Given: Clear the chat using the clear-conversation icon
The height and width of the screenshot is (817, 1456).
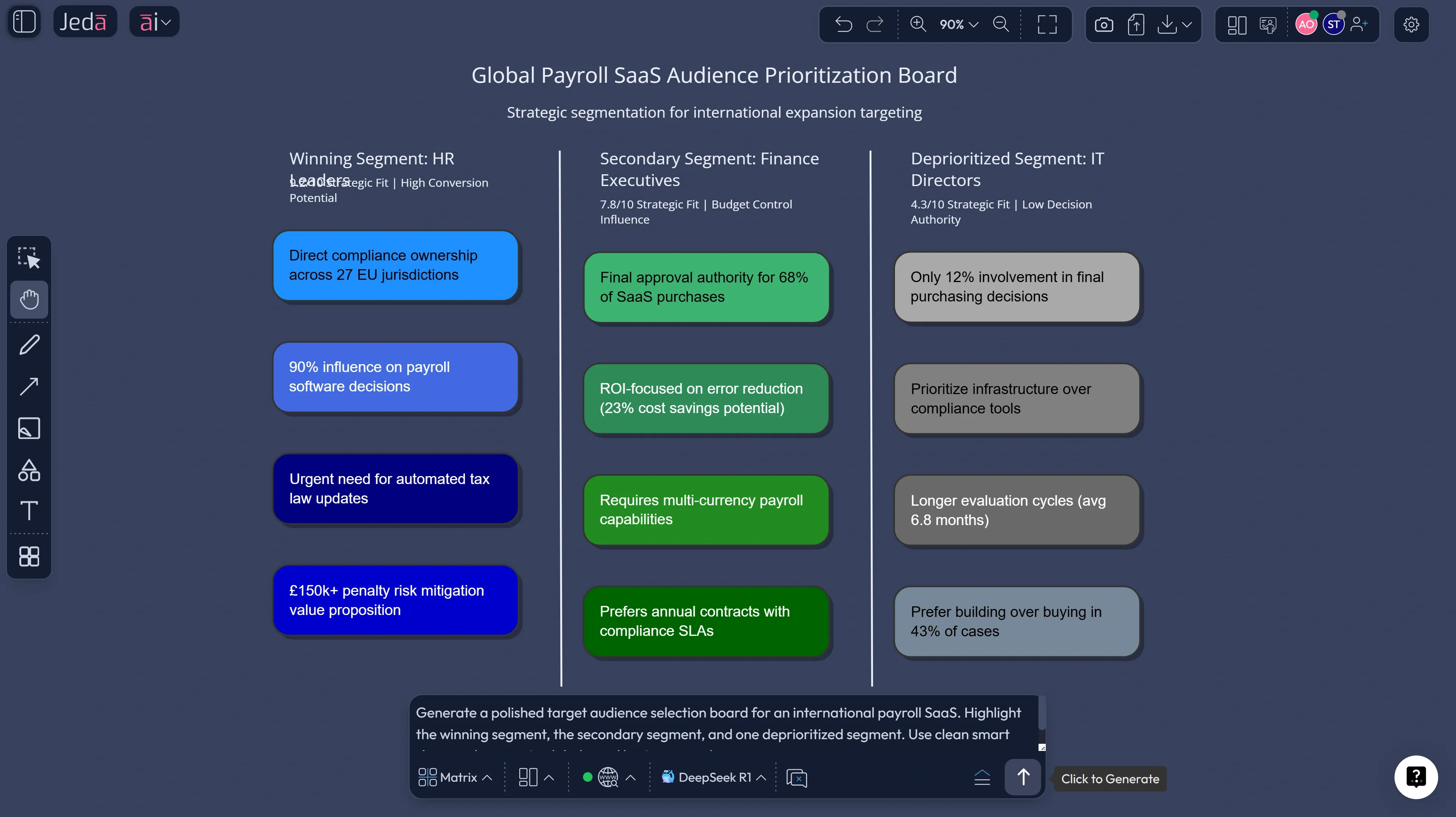Looking at the screenshot, I should click(x=796, y=778).
